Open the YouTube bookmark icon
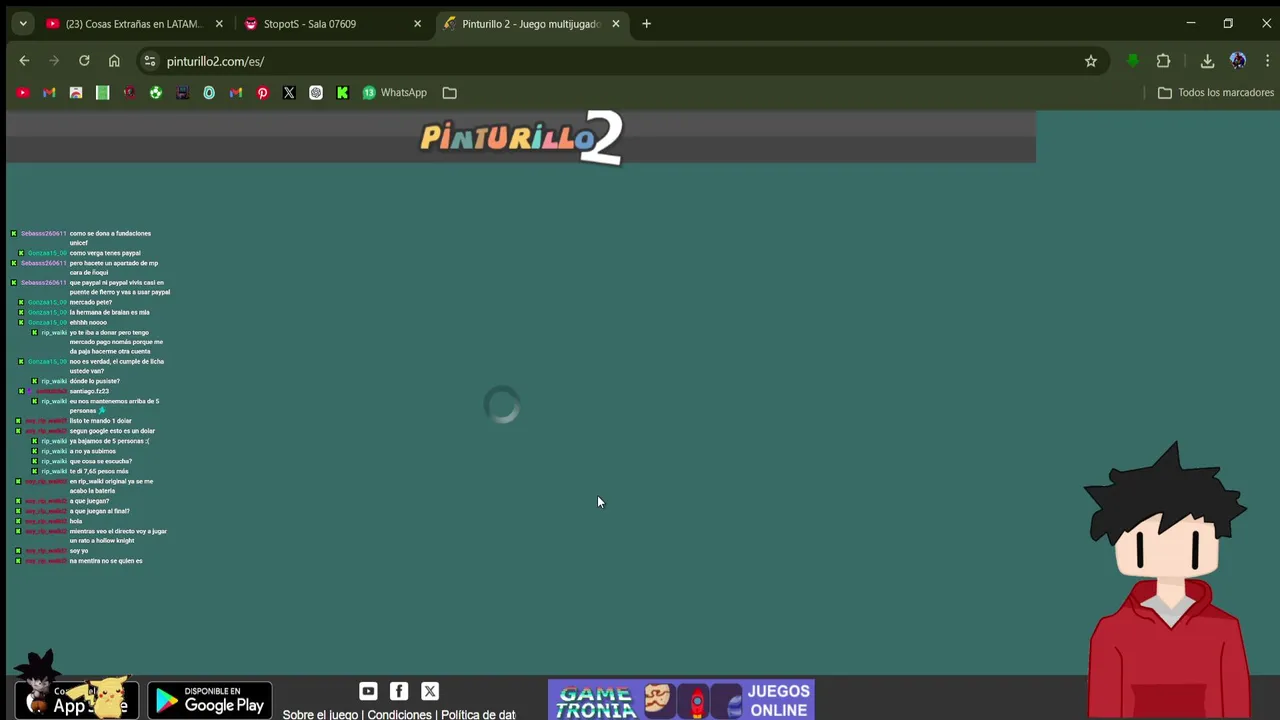Viewport: 1280px width, 720px height. click(23, 93)
